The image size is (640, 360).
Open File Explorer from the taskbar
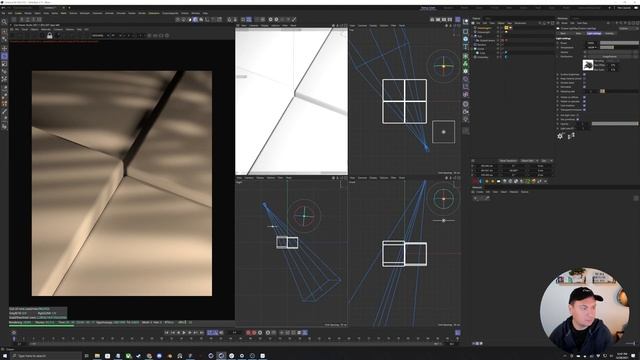click(97, 356)
